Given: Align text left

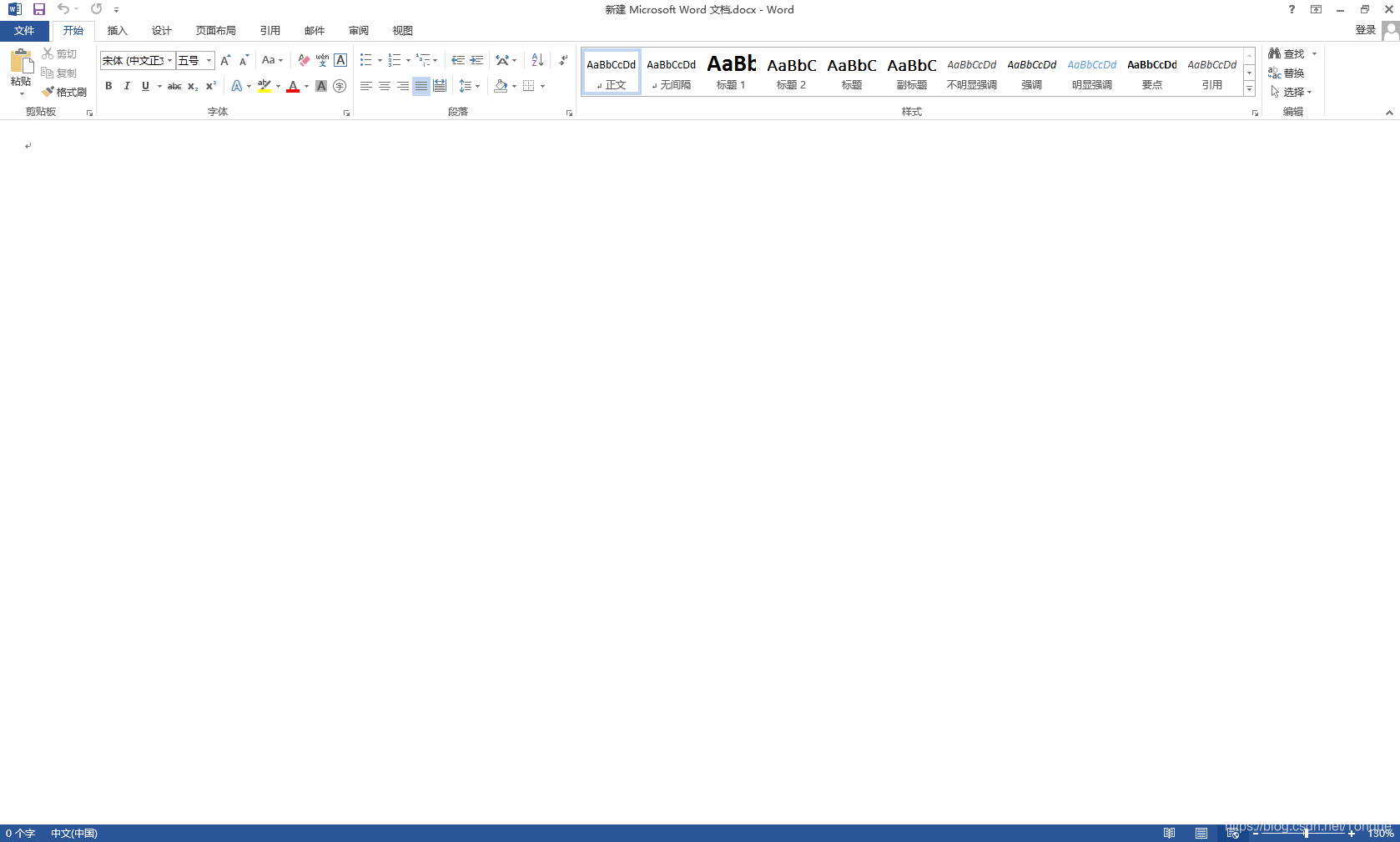Looking at the screenshot, I should pos(366,86).
